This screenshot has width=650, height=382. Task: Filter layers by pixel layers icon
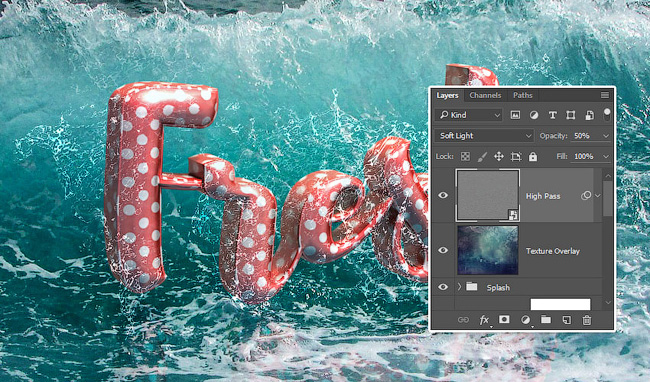point(515,115)
